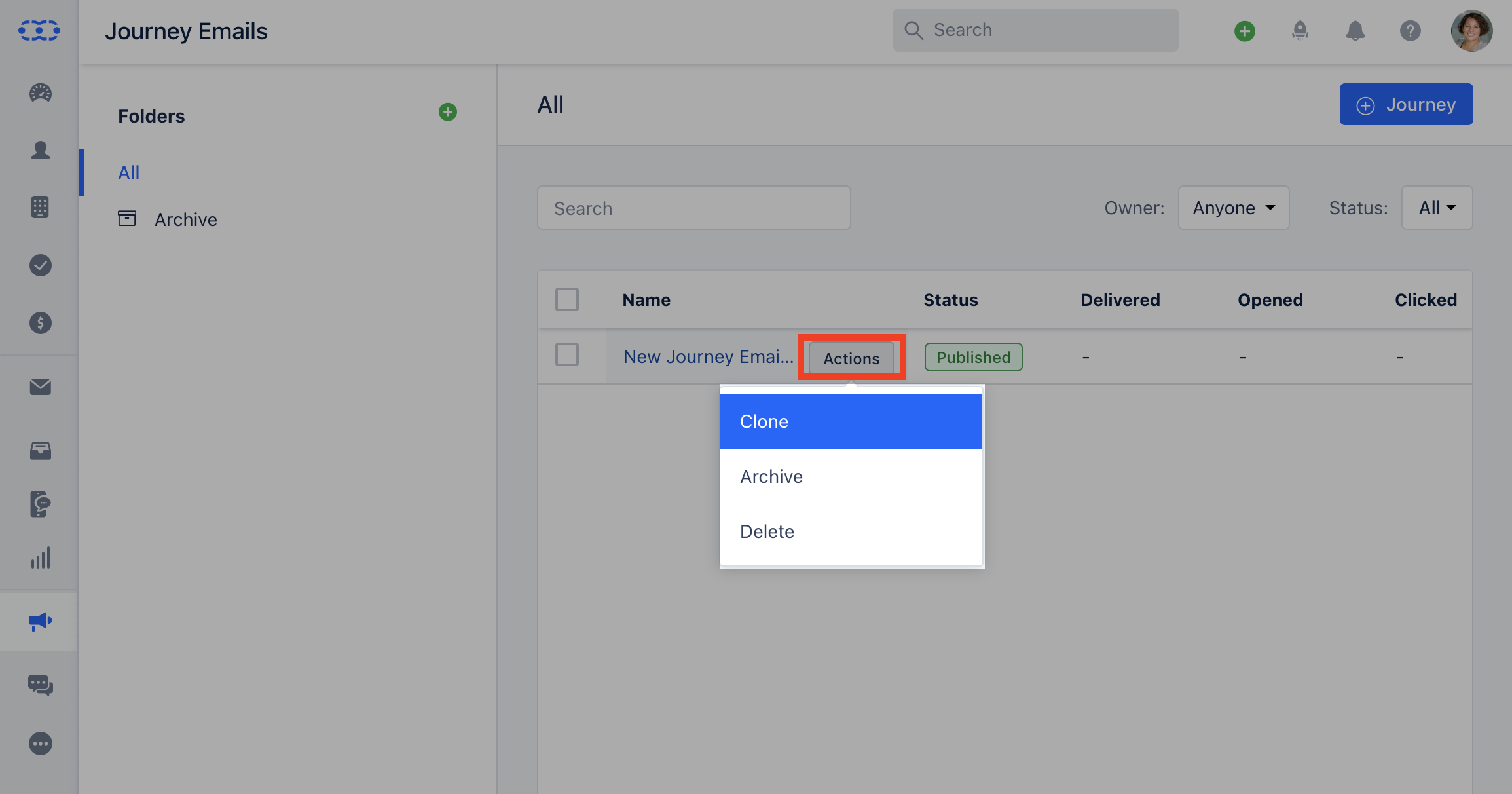Click the Actions button on the row
This screenshot has height=794, width=1512.
point(851,358)
